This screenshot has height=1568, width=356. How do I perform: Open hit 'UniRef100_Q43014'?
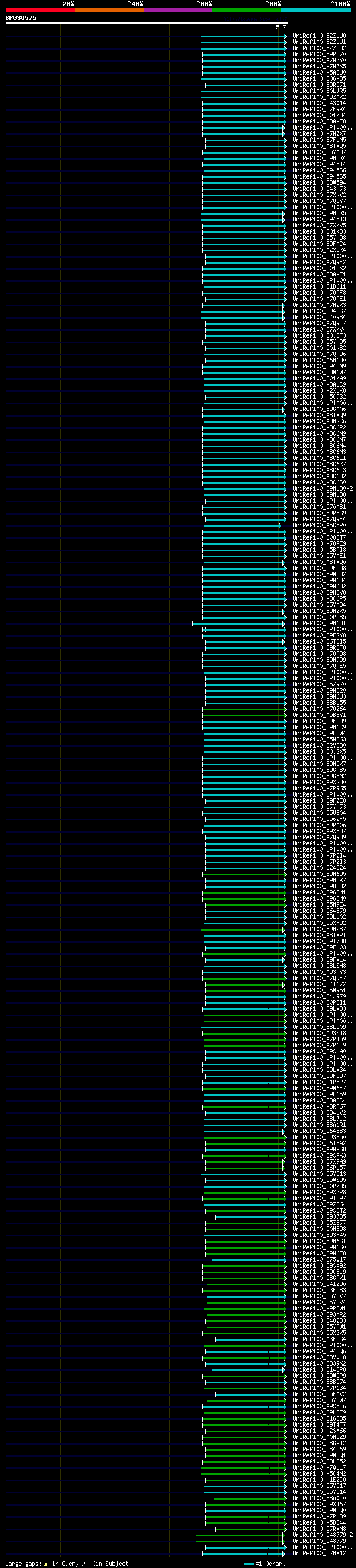pos(319,103)
